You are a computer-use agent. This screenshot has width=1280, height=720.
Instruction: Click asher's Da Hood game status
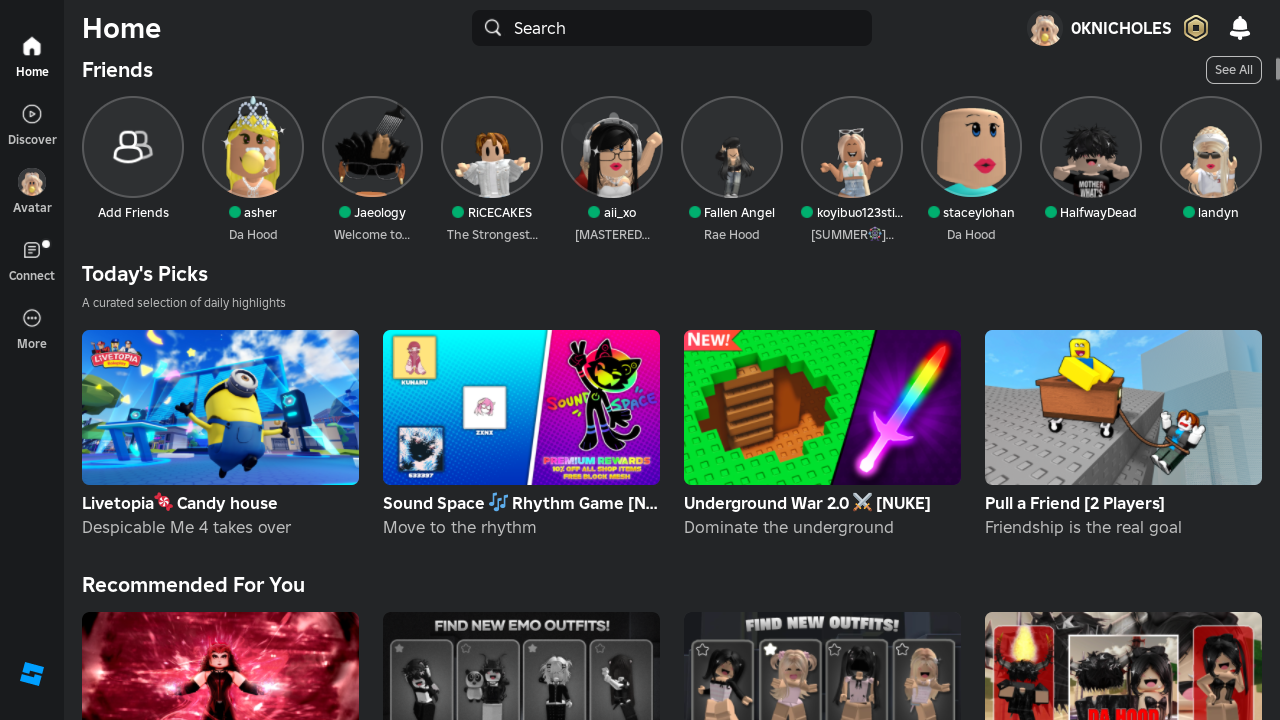coord(253,235)
